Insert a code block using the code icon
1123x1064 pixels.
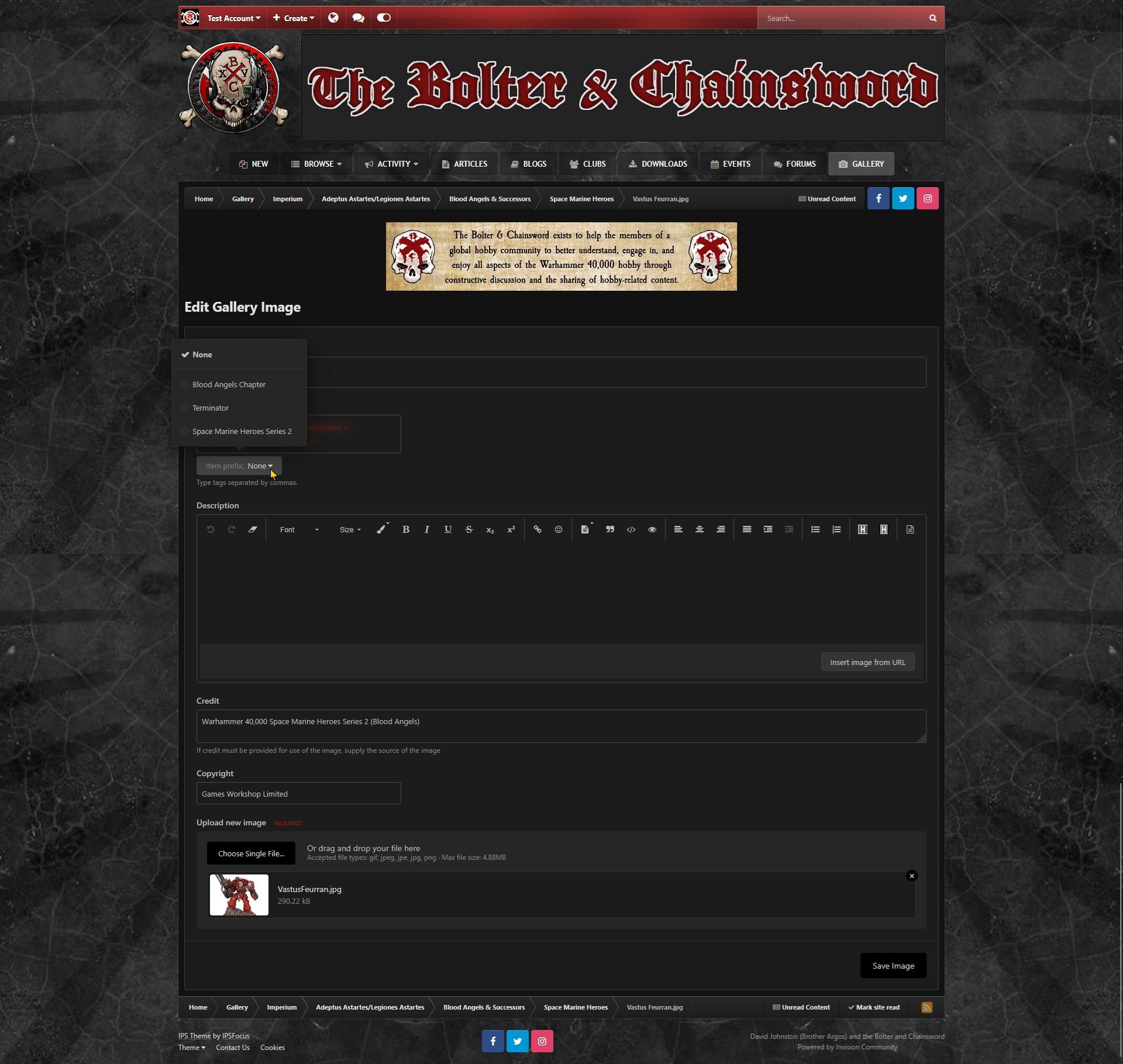(x=631, y=529)
